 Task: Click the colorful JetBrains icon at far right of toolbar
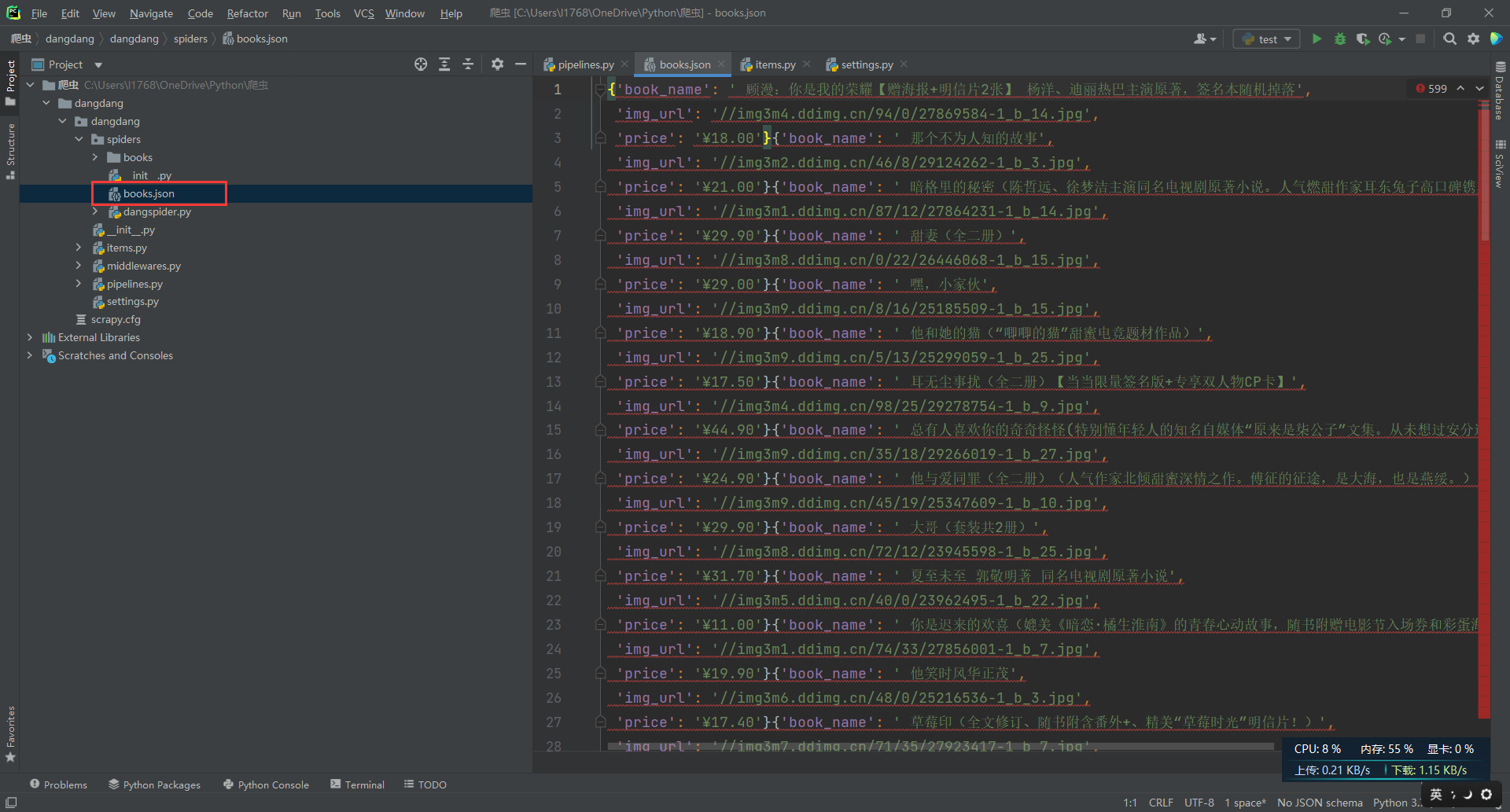(1496, 39)
